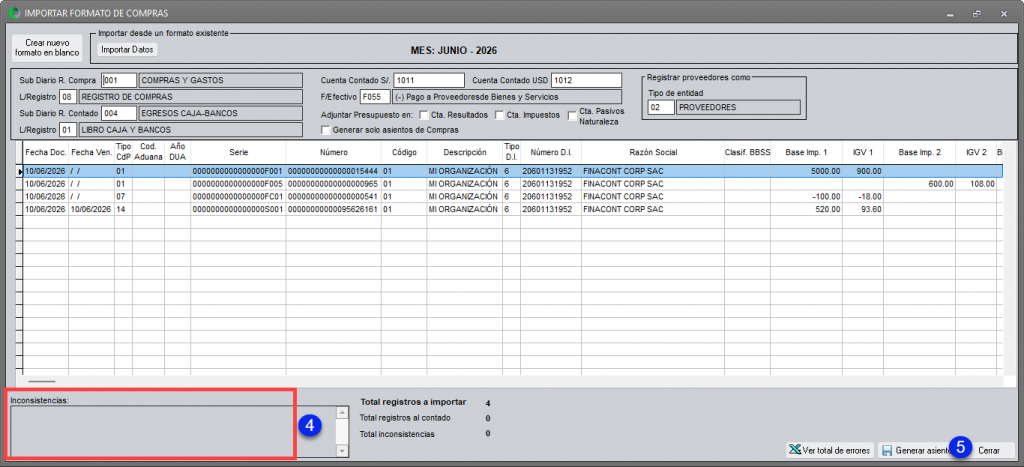
Task: Click the IGV 1 value 900.00
Action: point(863,171)
